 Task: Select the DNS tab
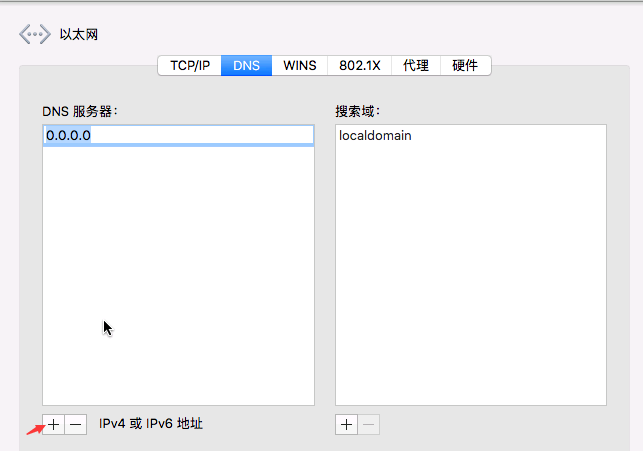click(x=246, y=65)
